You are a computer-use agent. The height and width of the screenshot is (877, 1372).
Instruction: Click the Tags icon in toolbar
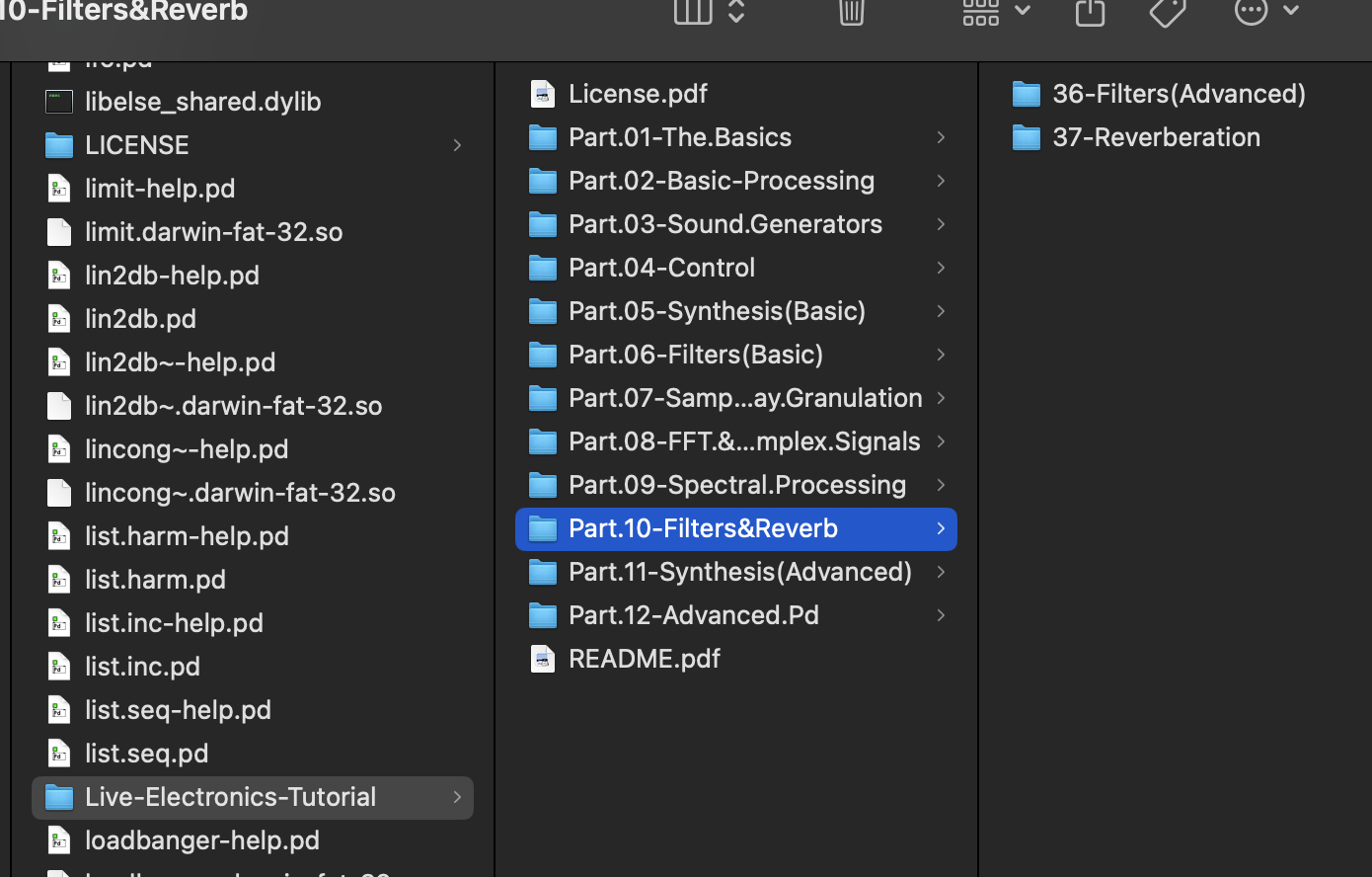(x=1168, y=12)
